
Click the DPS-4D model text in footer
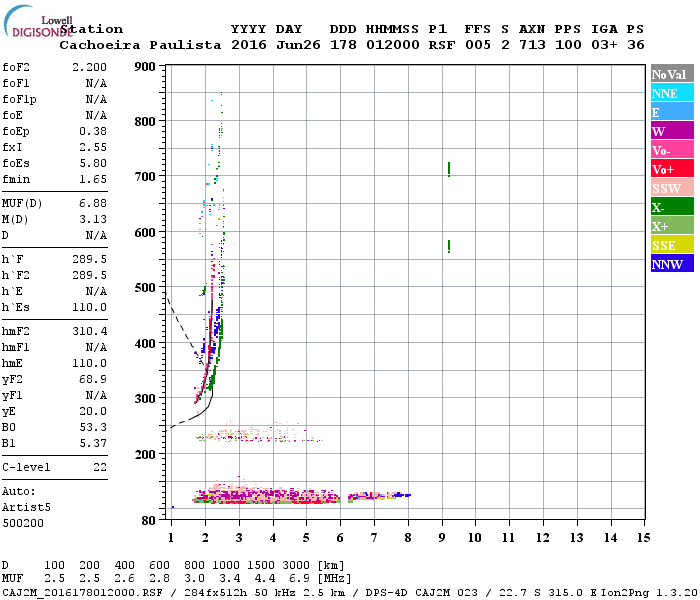coord(386,593)
